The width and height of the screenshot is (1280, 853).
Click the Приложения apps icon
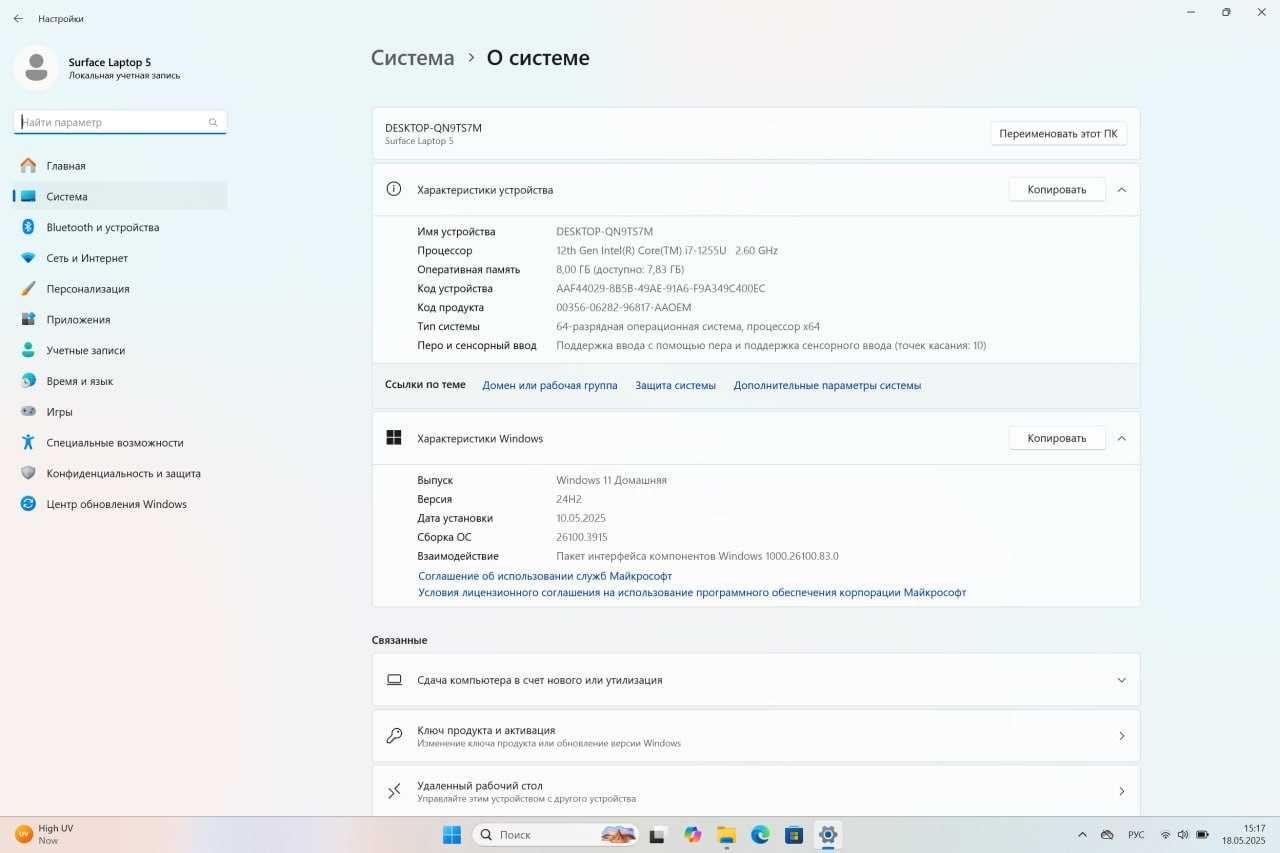[28, 320]
